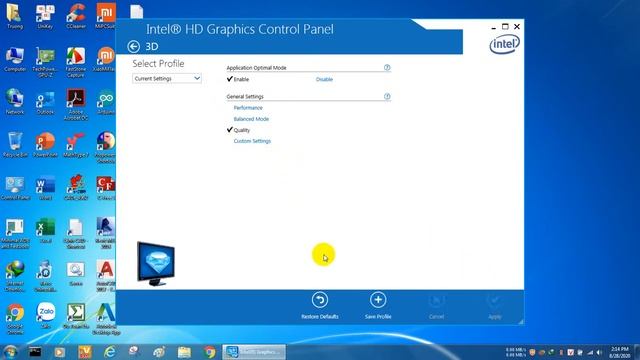Image resolution: width=640 pixels, height=360 pixels.
Task: Open Internet Explorer from taskbar
Action: [x=109, y=351]
